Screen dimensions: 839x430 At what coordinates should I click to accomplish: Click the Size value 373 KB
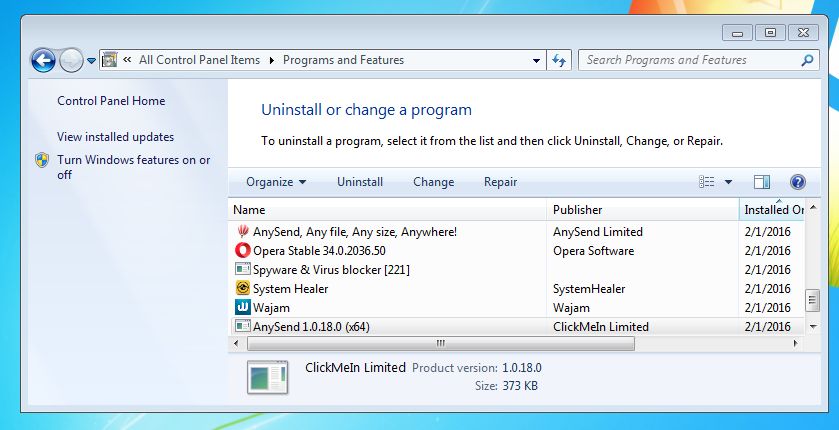click(520, 386)
